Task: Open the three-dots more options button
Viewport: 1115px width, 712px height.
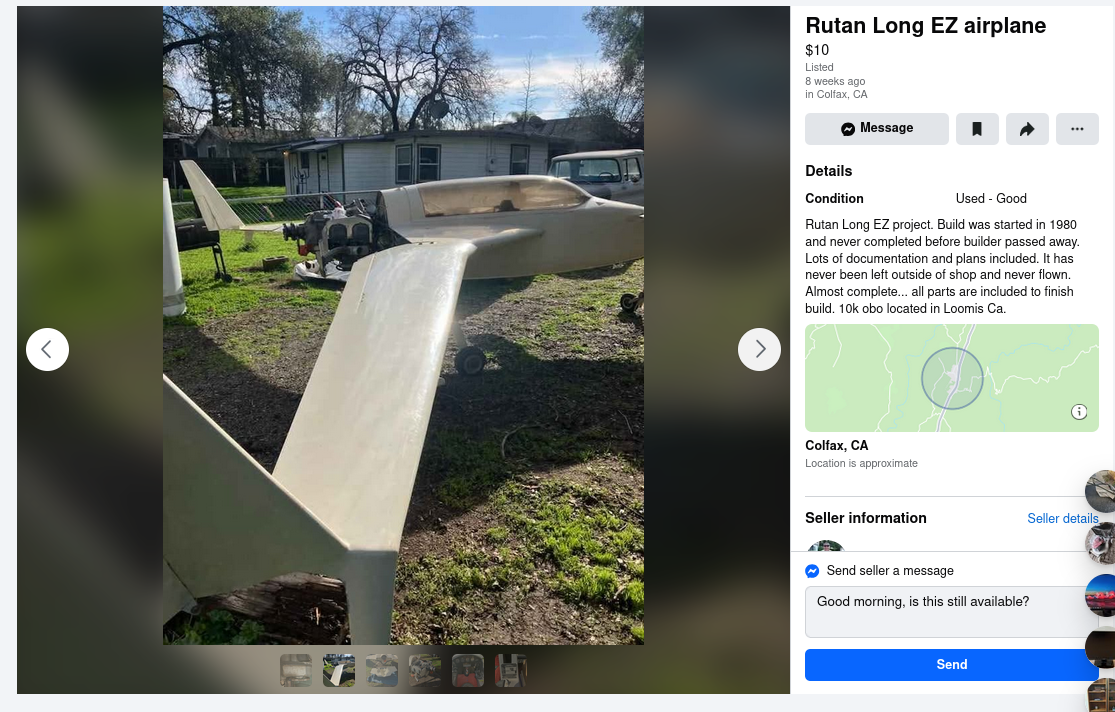Action: point(1077,129)
